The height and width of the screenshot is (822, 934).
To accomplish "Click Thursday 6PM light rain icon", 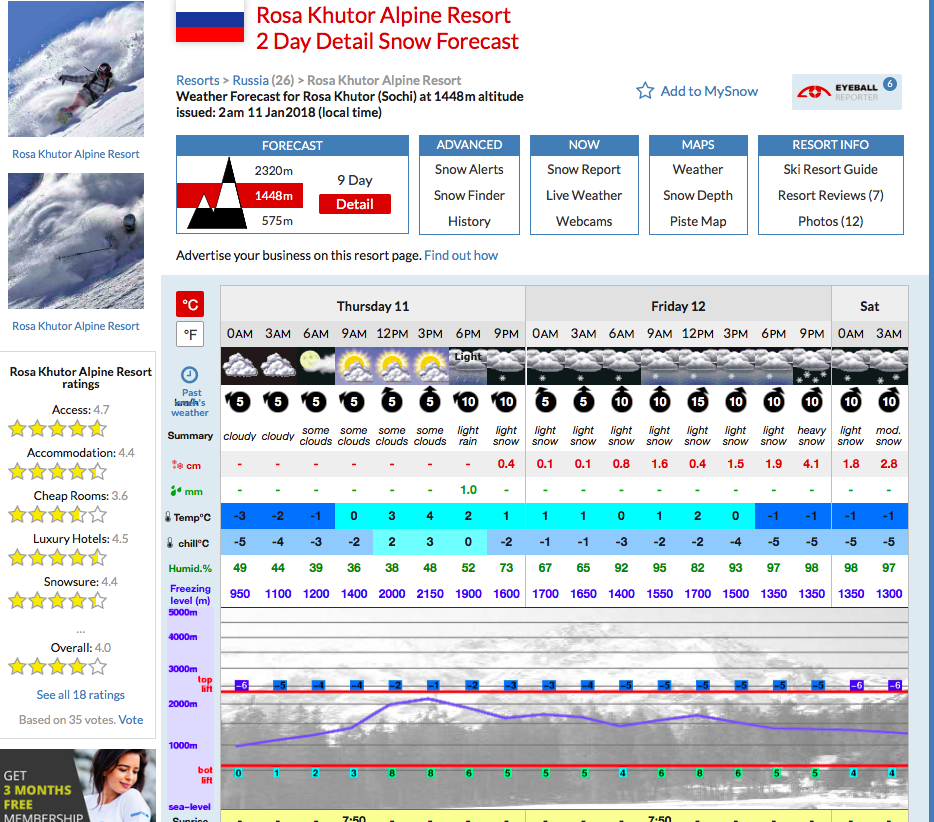I will coord(468,366).
